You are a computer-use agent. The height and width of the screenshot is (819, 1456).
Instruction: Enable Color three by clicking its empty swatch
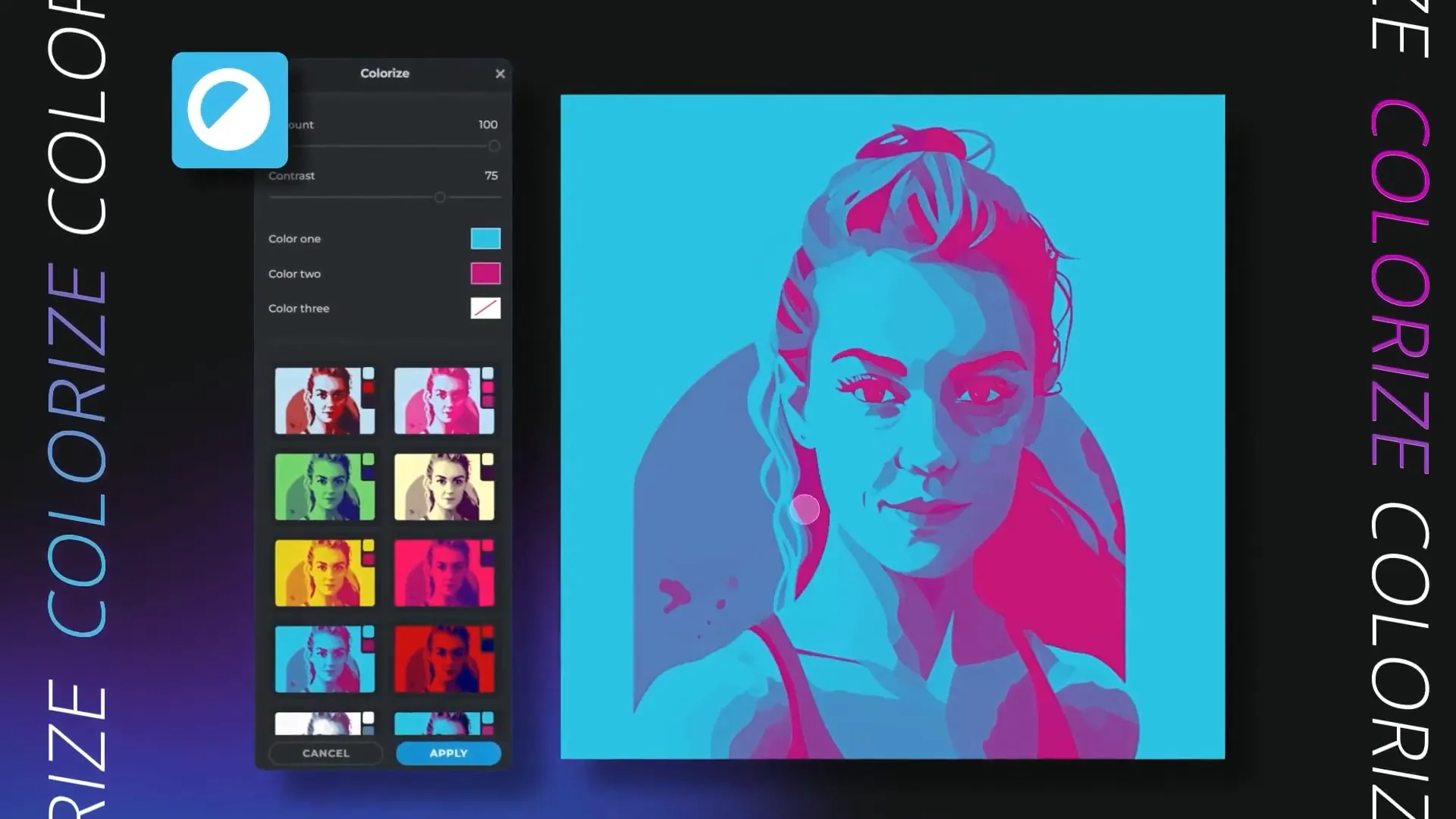[485, 308]
